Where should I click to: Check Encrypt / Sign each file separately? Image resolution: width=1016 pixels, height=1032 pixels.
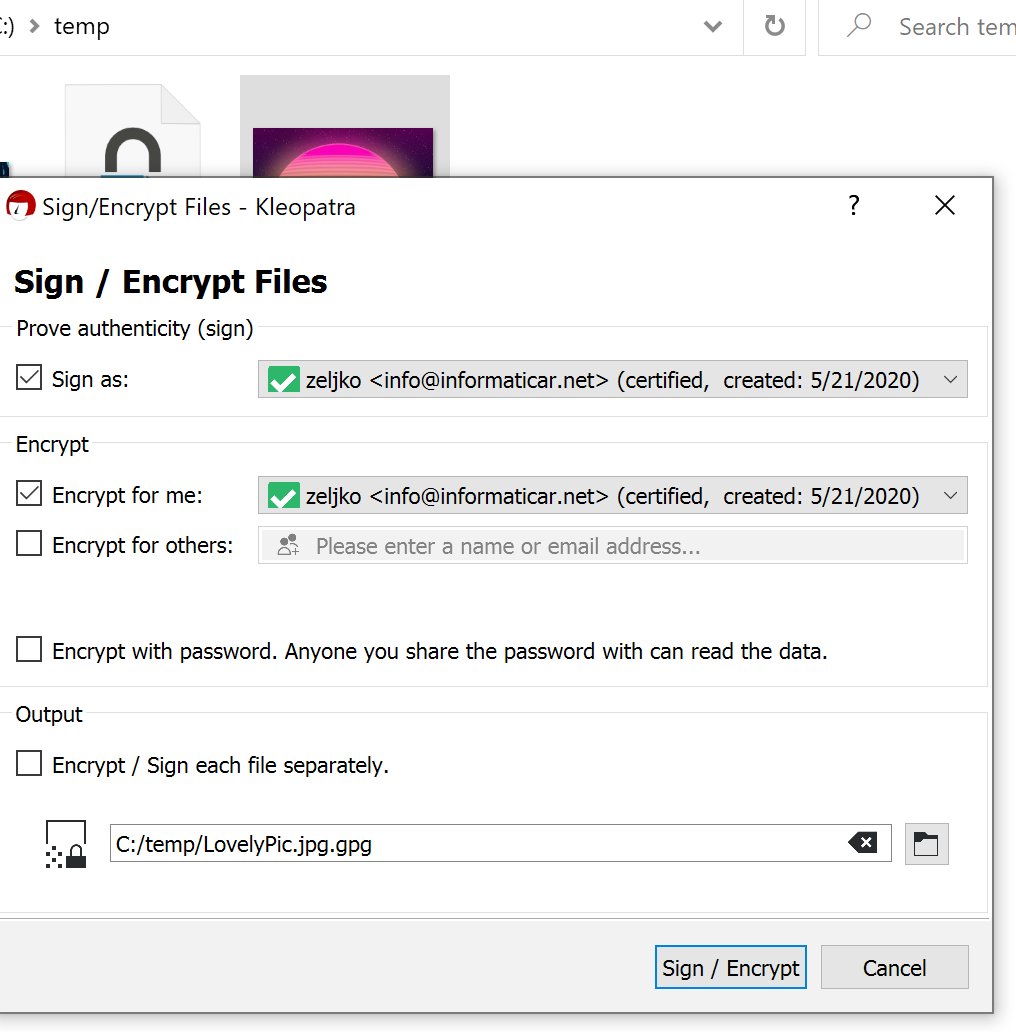tap(29, 763)
